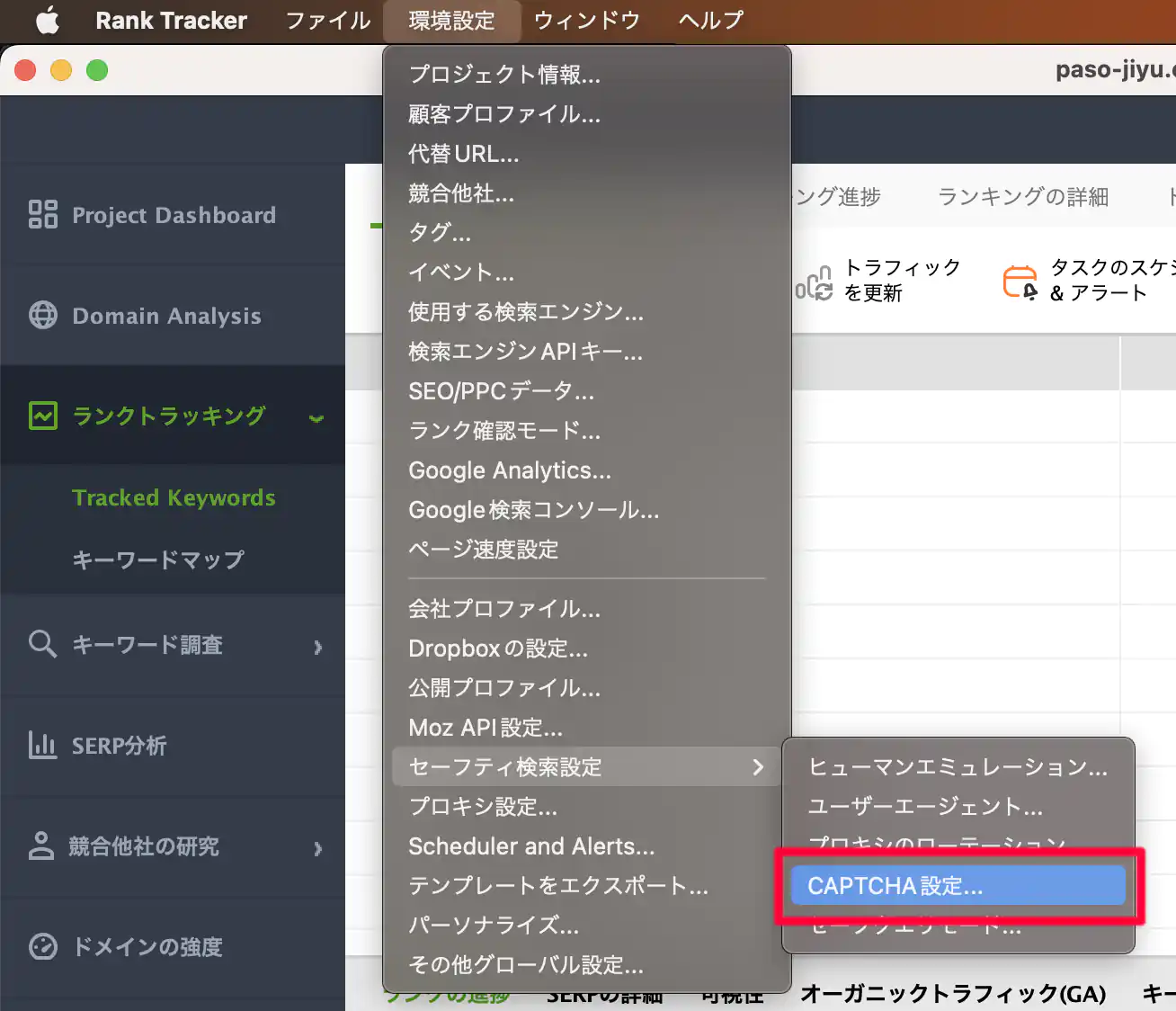The image size is (1176, 1011).
Task: Expand the キーワード調査 section arrow
Action: [317, 647]
